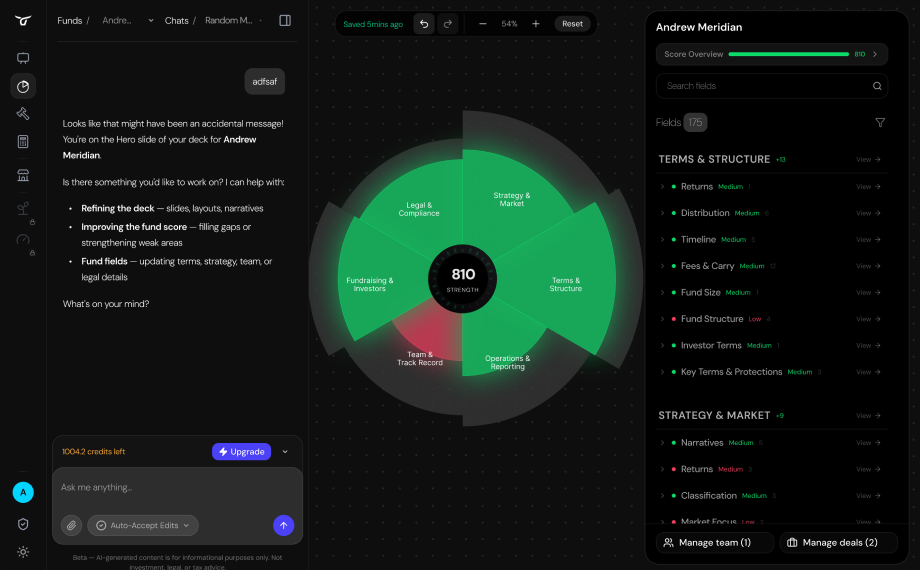Expand the Classification row
Viewport: 920px width, 570px height.
coord(662,495)
